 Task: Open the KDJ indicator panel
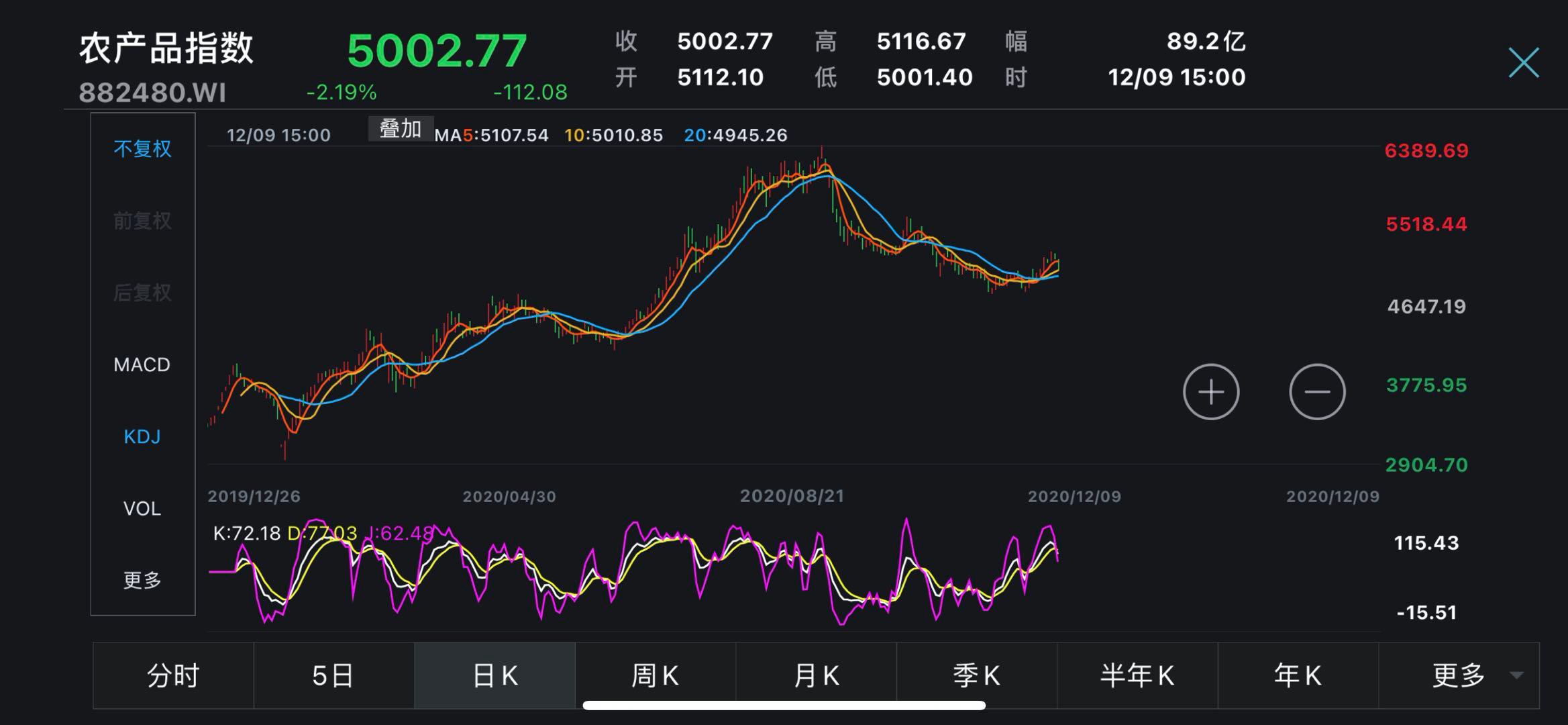141,436
